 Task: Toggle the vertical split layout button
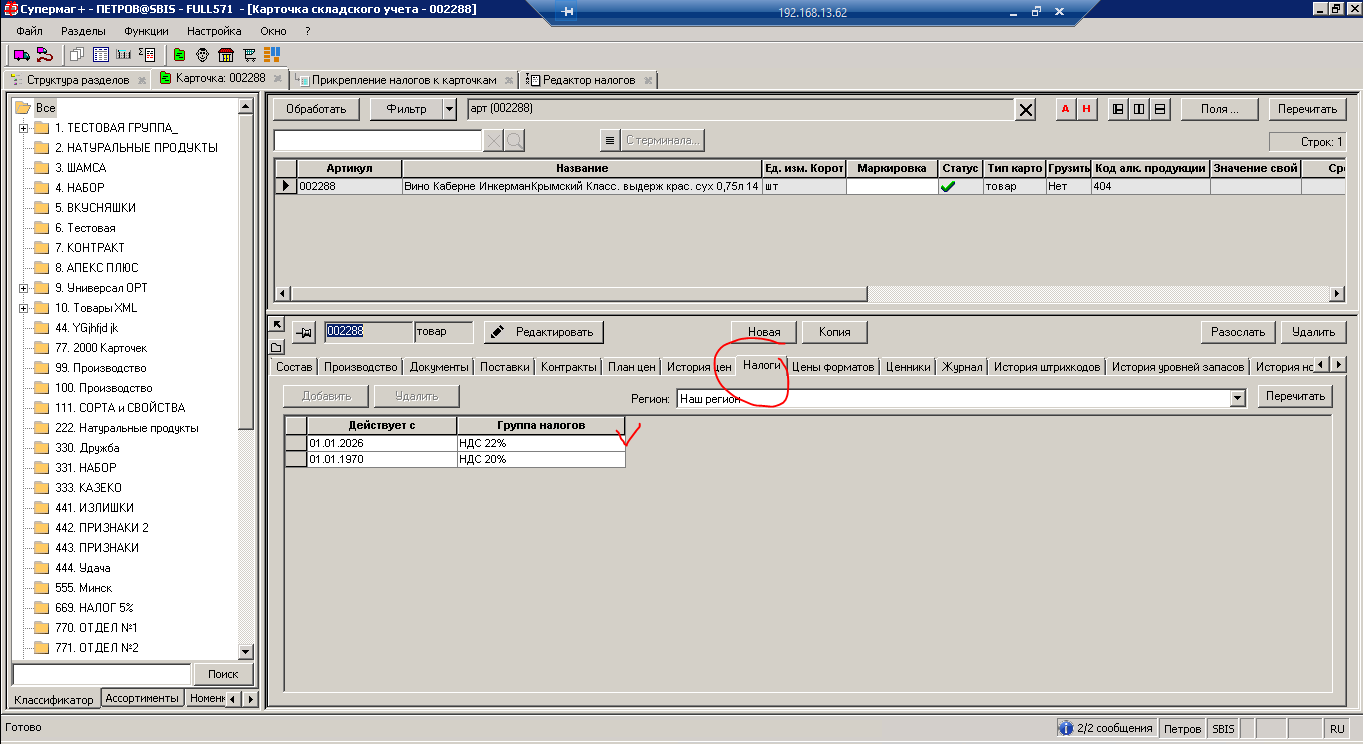(x=1138, y=109)
